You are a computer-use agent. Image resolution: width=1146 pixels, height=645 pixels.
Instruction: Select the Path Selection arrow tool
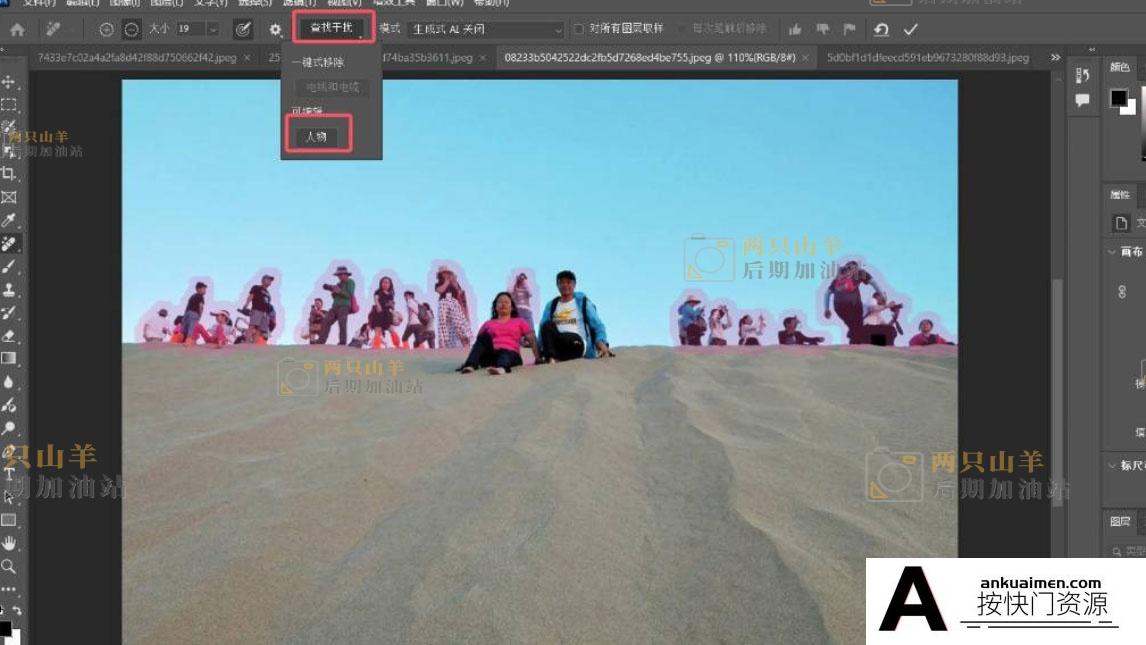(x=9, y=497)
